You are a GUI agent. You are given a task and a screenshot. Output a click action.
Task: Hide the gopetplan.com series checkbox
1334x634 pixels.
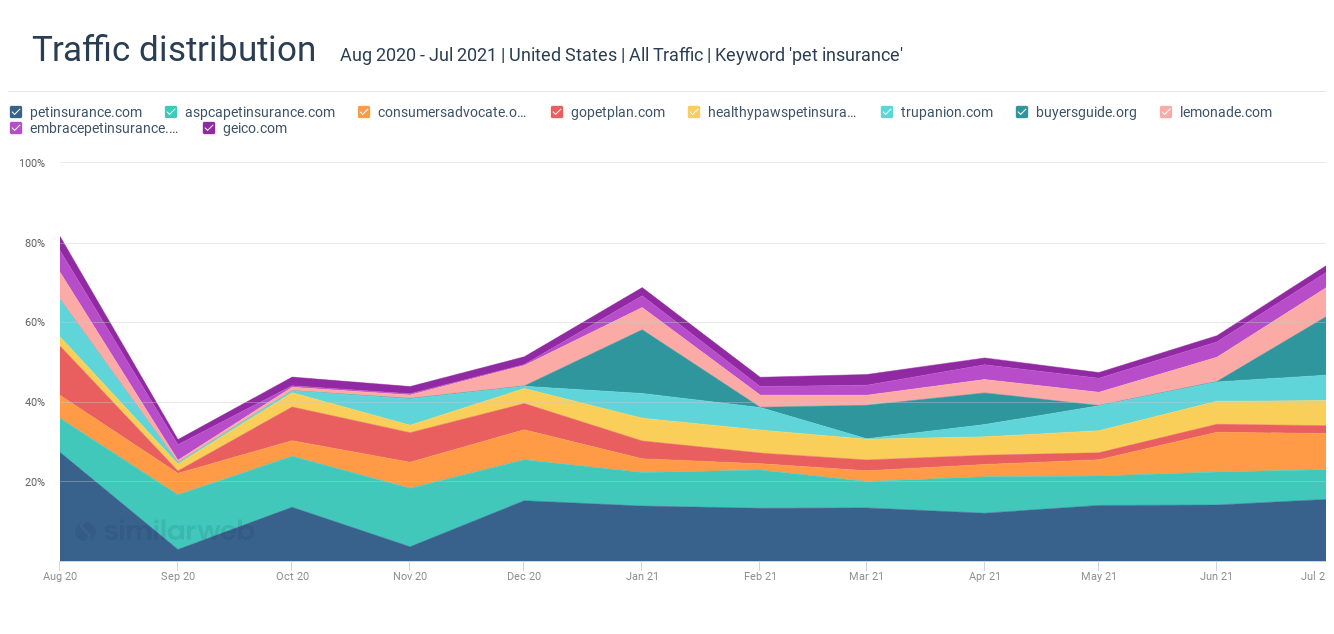[x=557, y=112]
